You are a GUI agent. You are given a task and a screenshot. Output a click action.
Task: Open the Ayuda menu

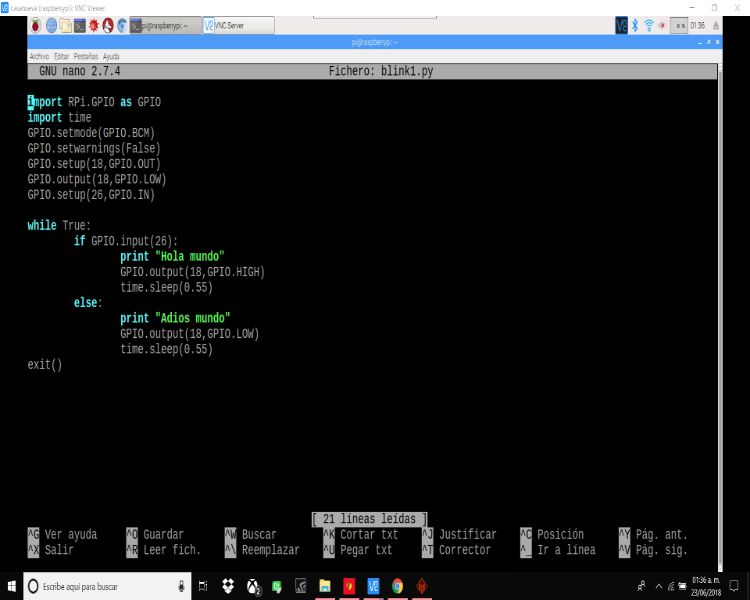click(x=111, y=56)
